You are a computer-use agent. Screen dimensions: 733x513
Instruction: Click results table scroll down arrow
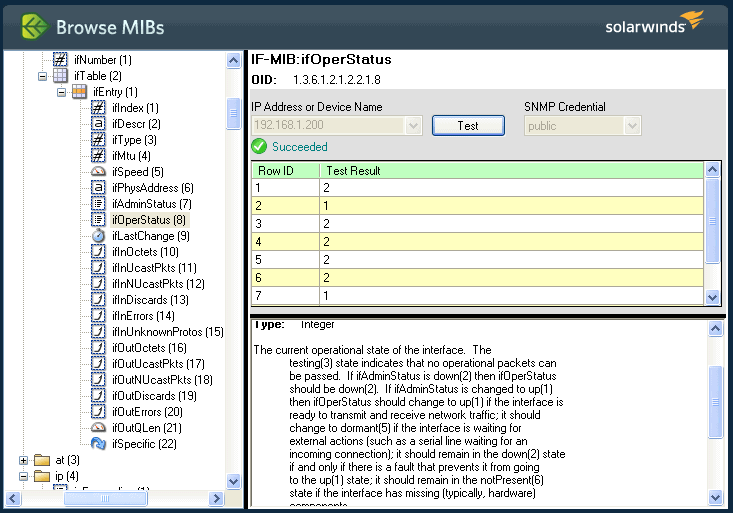712,297
